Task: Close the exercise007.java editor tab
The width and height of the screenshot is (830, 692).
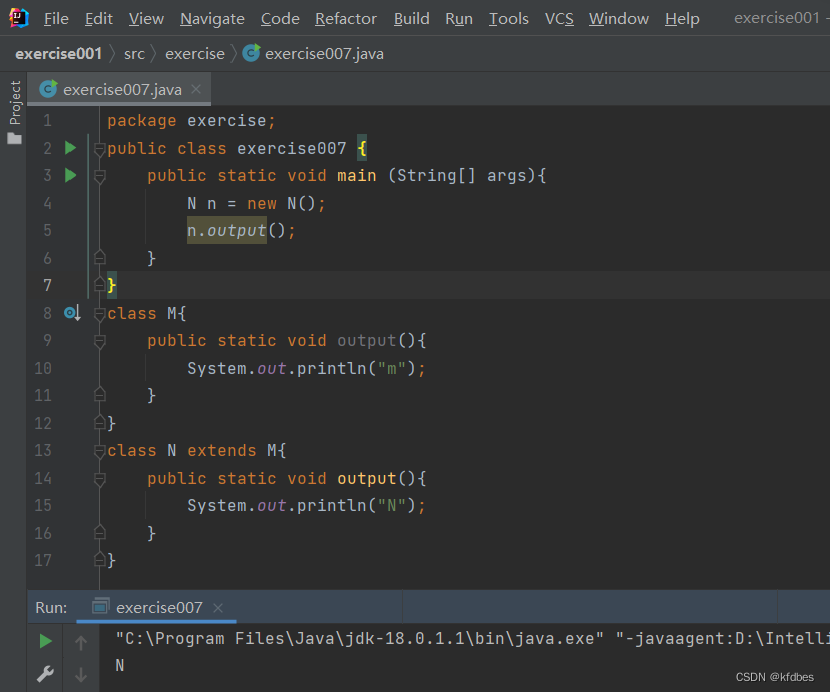Action: point(196,89)
